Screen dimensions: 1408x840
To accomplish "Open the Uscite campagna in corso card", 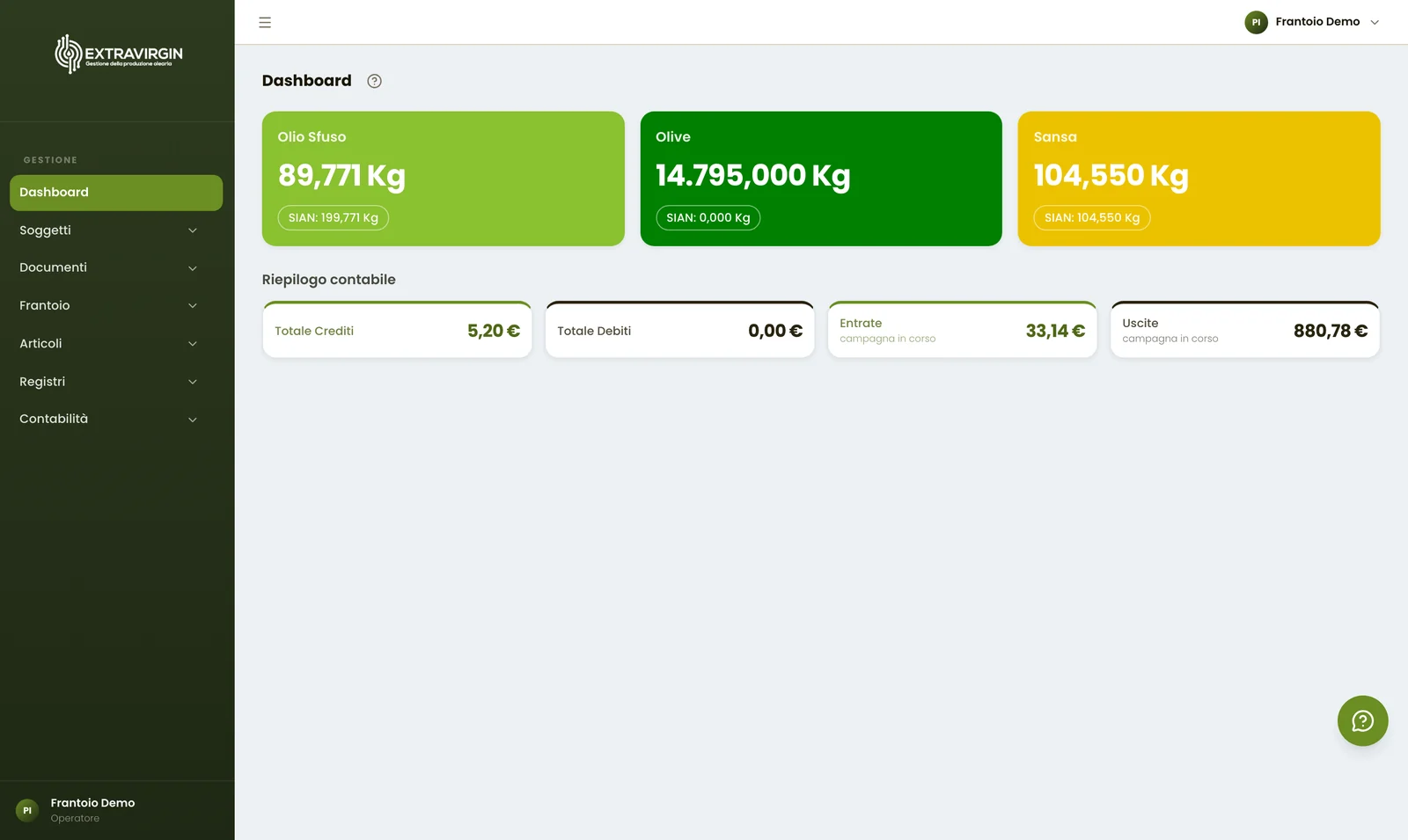I will point(1245,330).
